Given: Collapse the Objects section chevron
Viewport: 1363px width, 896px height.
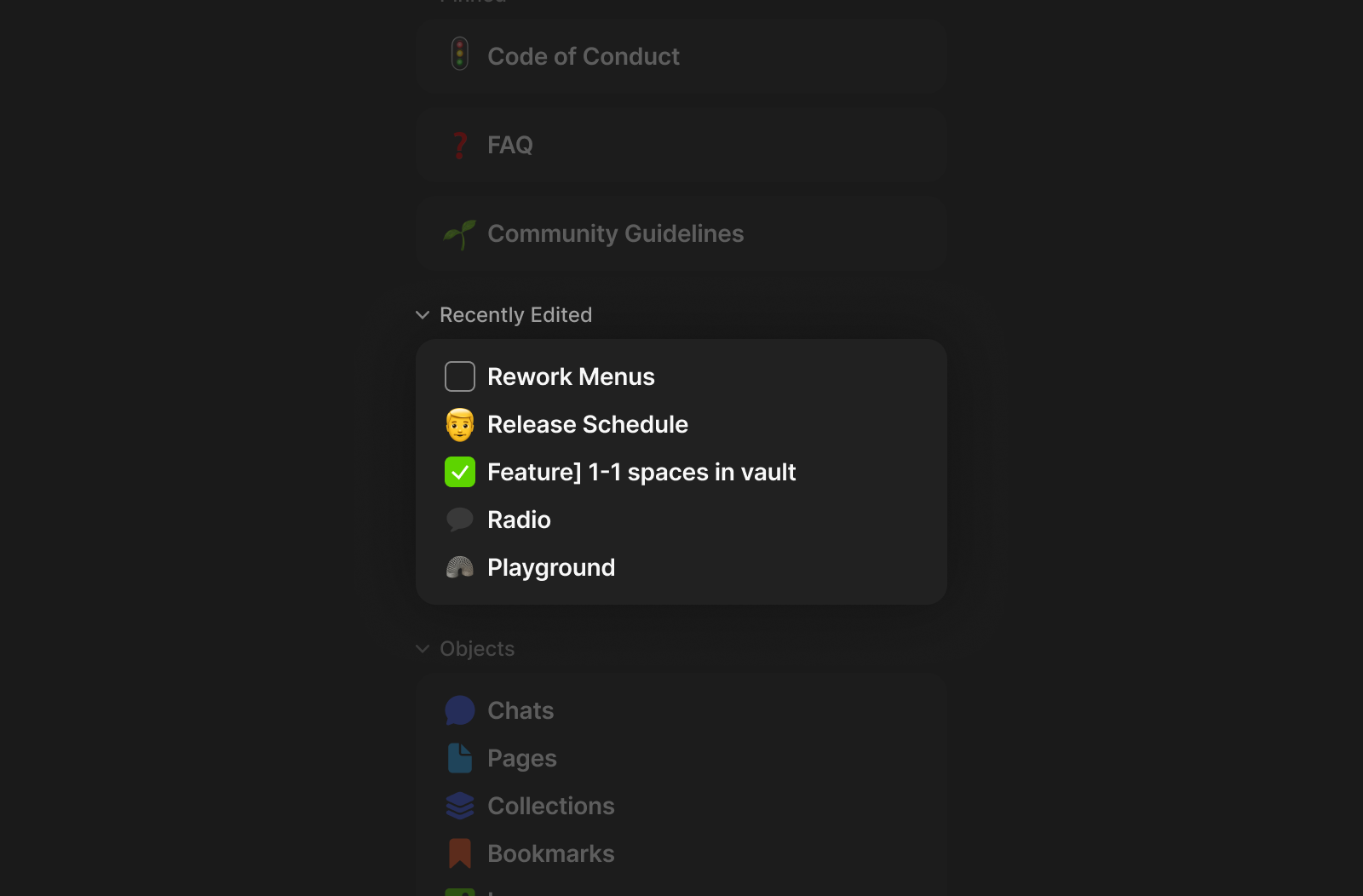Looking at the screenshot, I should (x=423, y=649).
